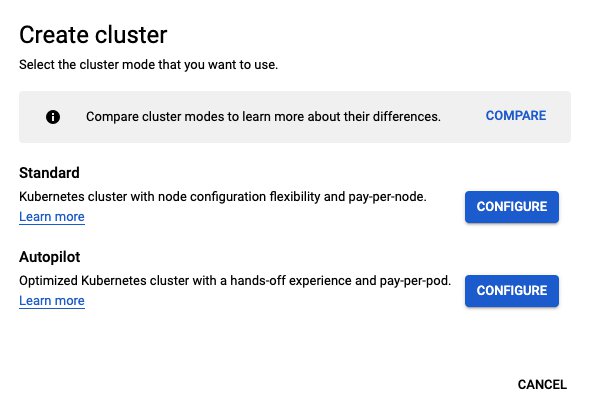Click the word 'Optimized' in the Autopilot description
The height and width of the screenshot is (394, 590).
click(49, 281)
